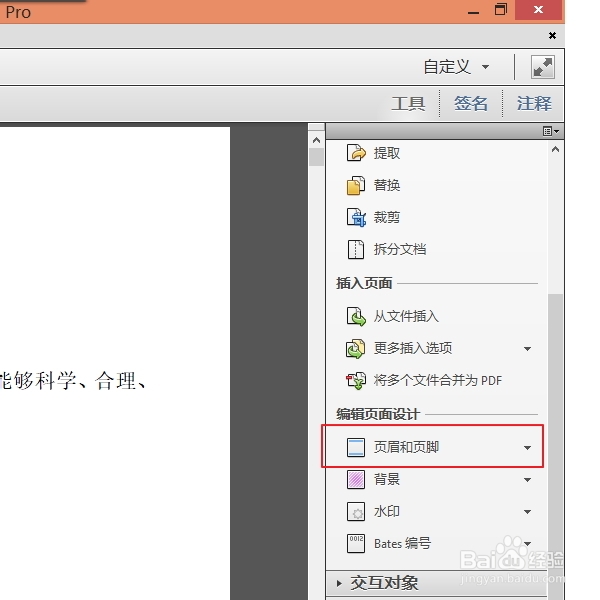Select the 提取 text label

[x=387, y=153]
